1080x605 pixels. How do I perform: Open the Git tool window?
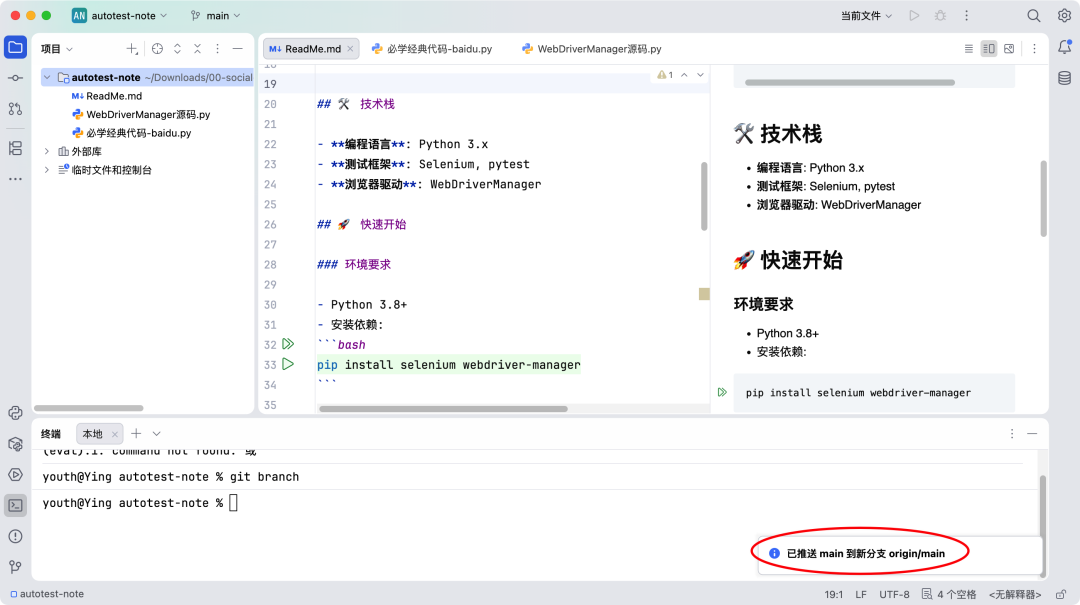15,567
